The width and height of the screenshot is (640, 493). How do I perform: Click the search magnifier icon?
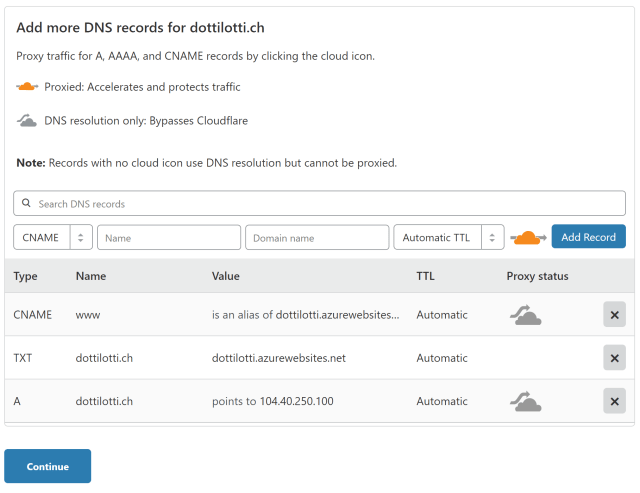click(x=27, y=204)
